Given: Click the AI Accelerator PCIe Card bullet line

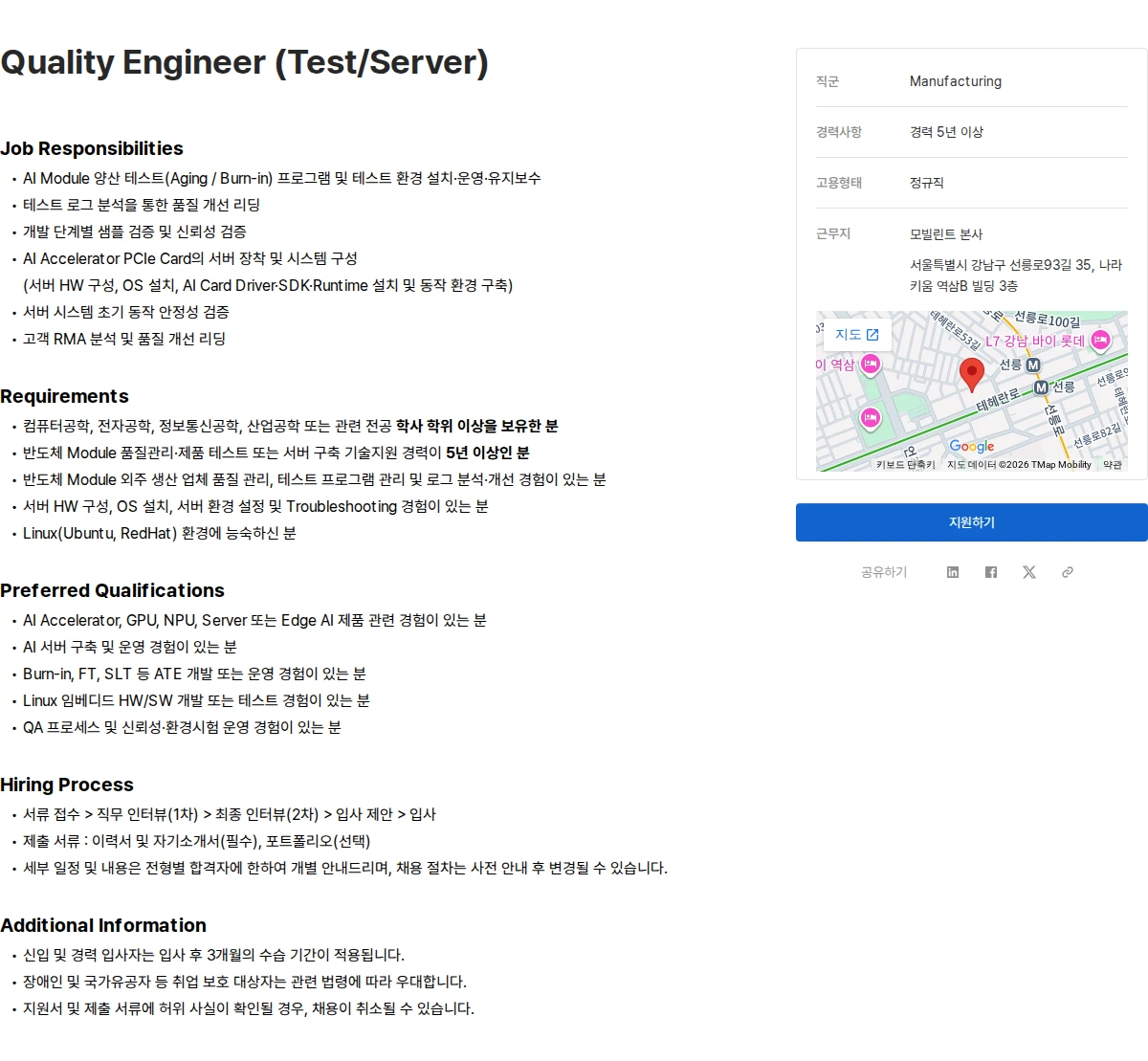Looking at the screenshot, I should (190, 258).
